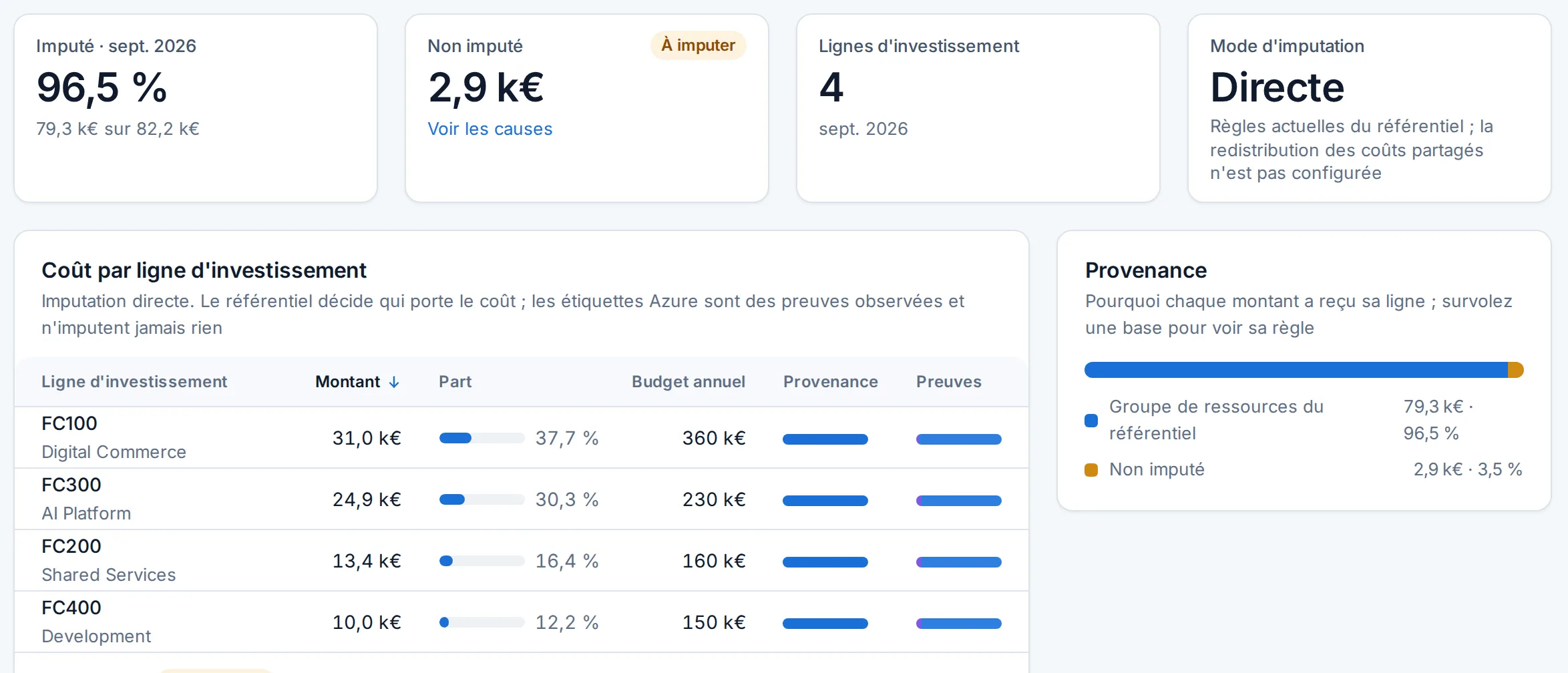1568x673 pixels.
Task: Select the 'Digital Commerce' line name
Action: (x=114, y=452)
